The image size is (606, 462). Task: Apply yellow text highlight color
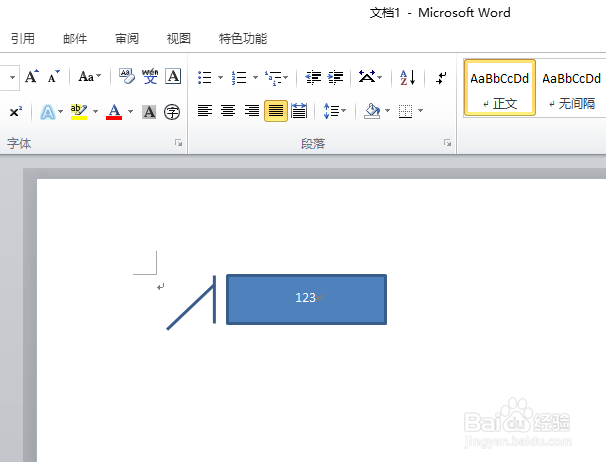click(x=79, y=112)
